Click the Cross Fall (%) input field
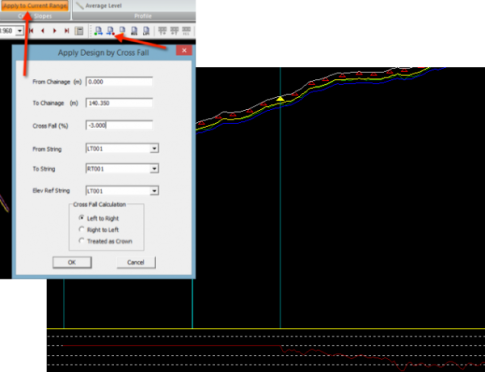Screen dimensions: 485x372 point(119,125)
